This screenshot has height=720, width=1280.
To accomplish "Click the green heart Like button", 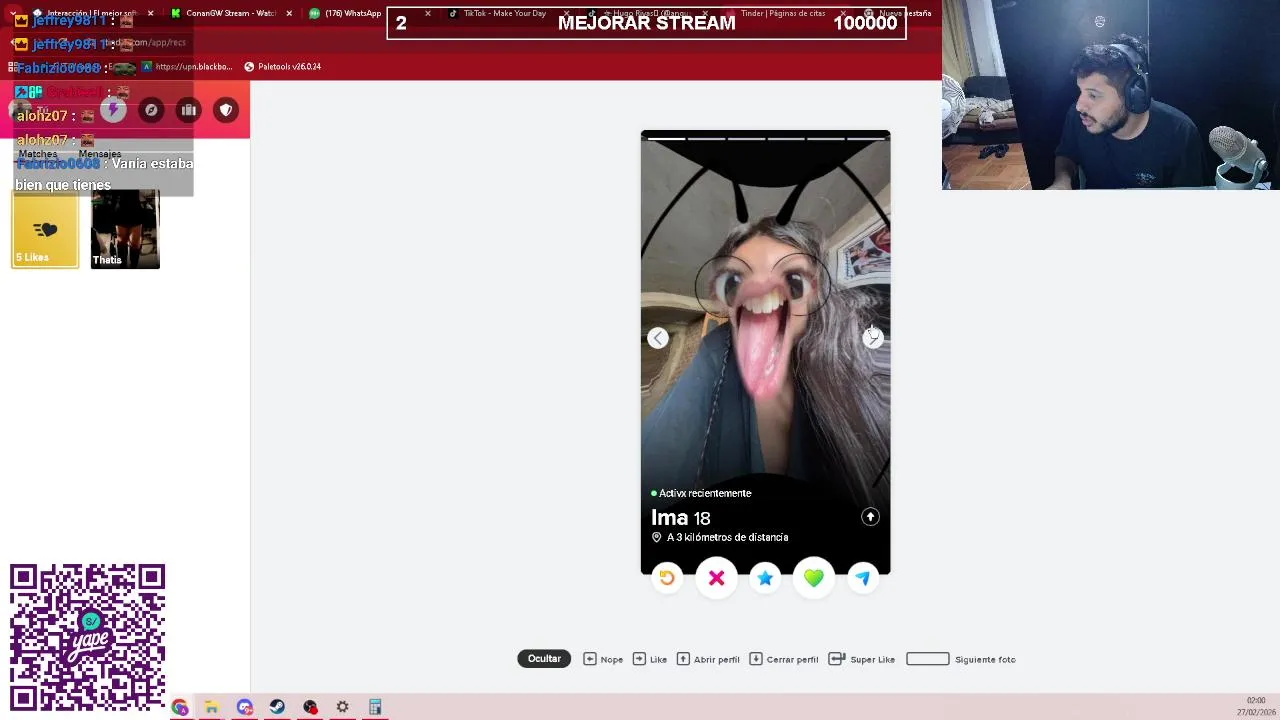I will (x=814, y=578).
